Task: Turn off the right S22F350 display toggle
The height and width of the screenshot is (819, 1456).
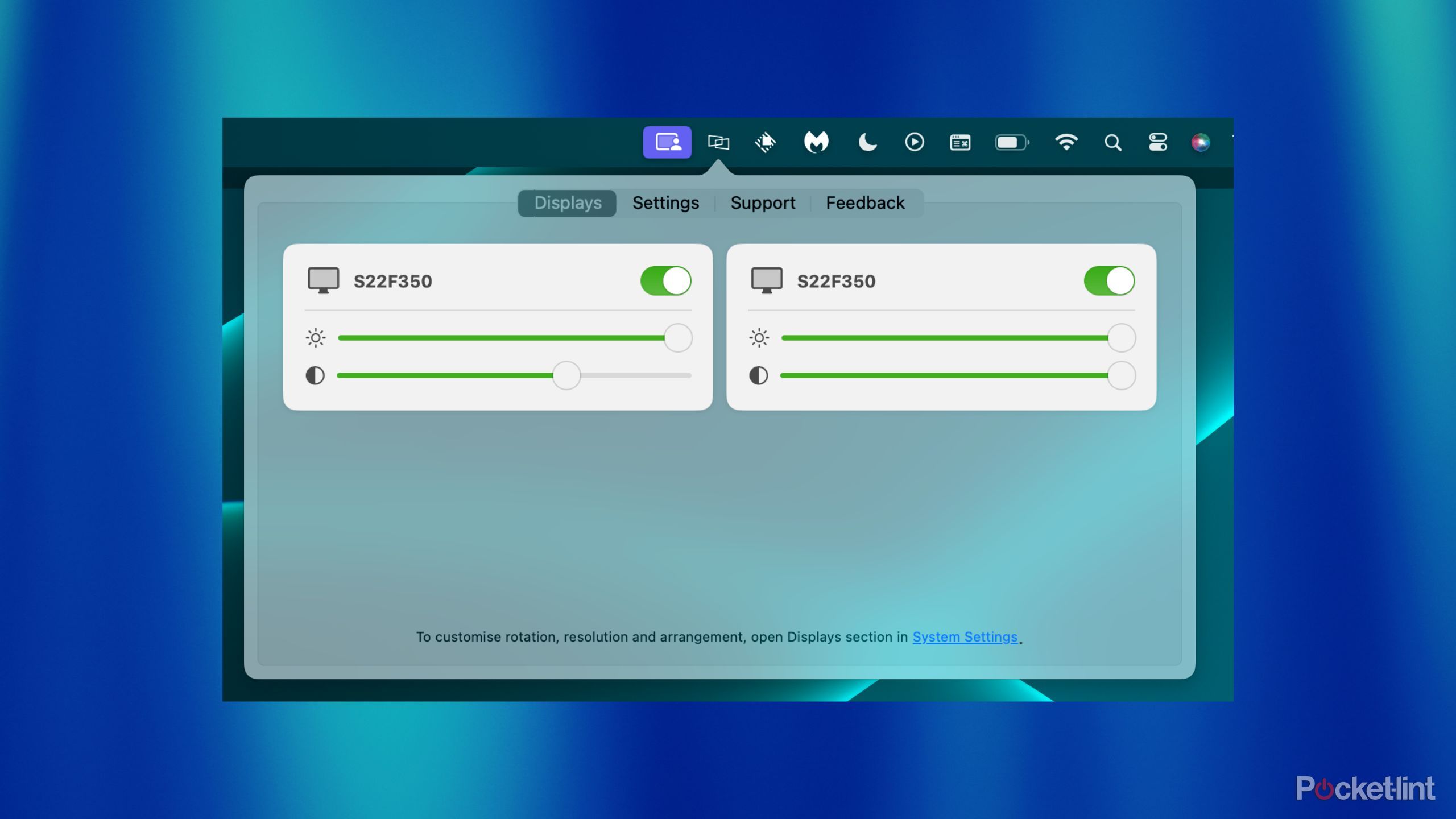Action: [x=1110, y=281]
